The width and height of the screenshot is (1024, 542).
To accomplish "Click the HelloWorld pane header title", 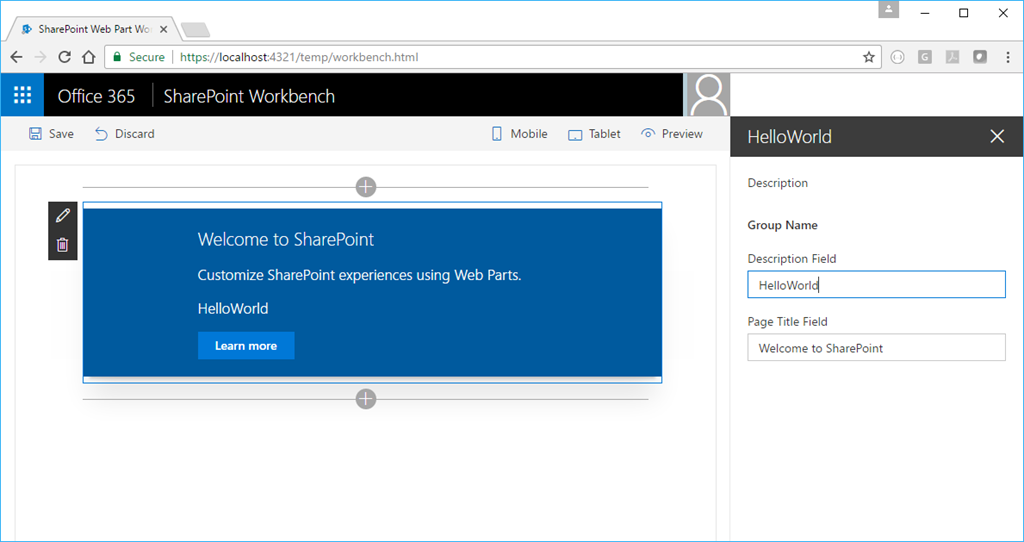I will tap(790, 136).
